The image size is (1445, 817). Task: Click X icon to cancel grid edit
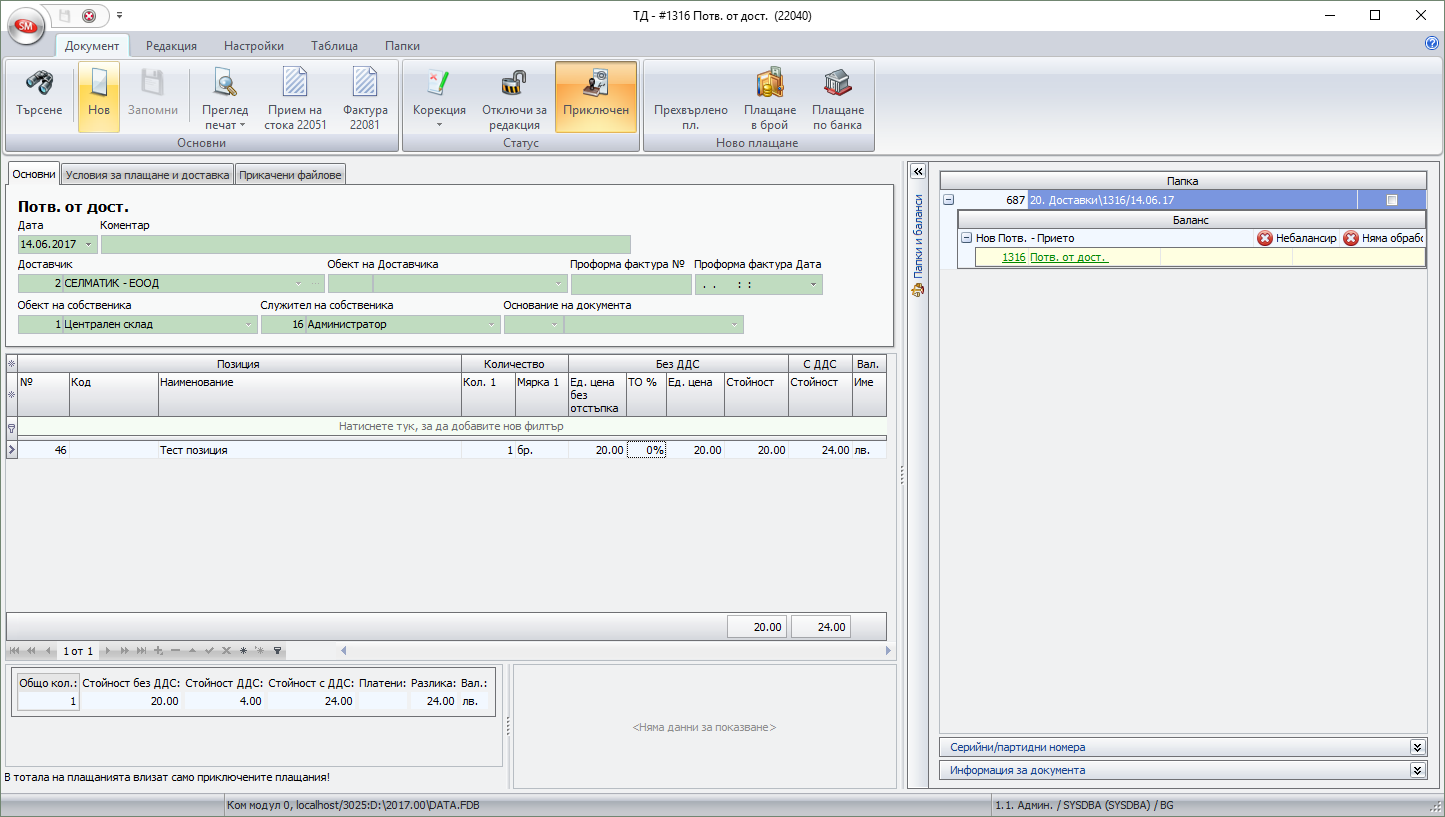(x=226, y=651)
